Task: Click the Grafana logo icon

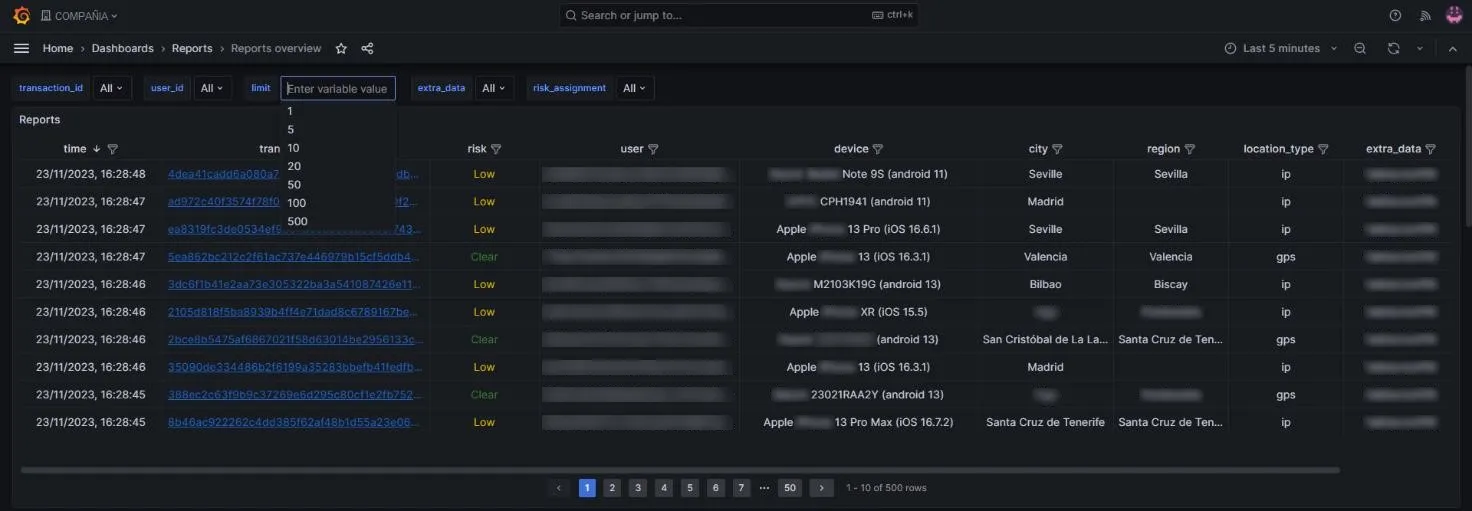Action: tap(21, 15)
